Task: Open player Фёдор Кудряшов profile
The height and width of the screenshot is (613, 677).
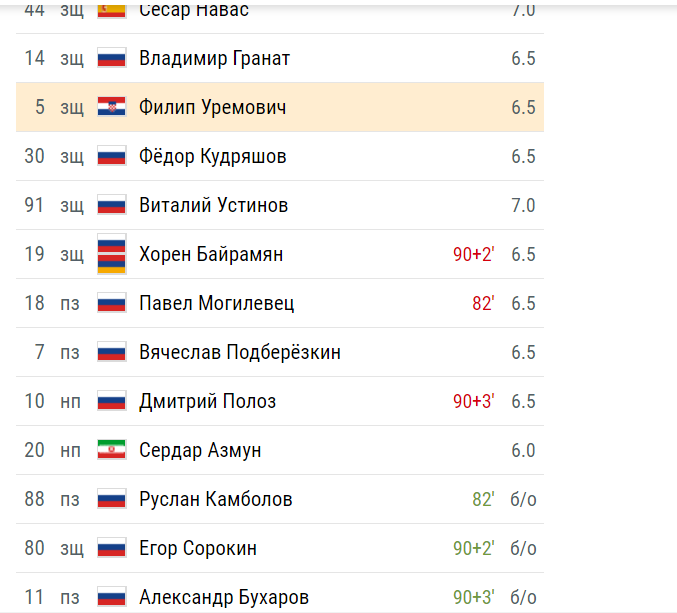Action: click(212, 156)
